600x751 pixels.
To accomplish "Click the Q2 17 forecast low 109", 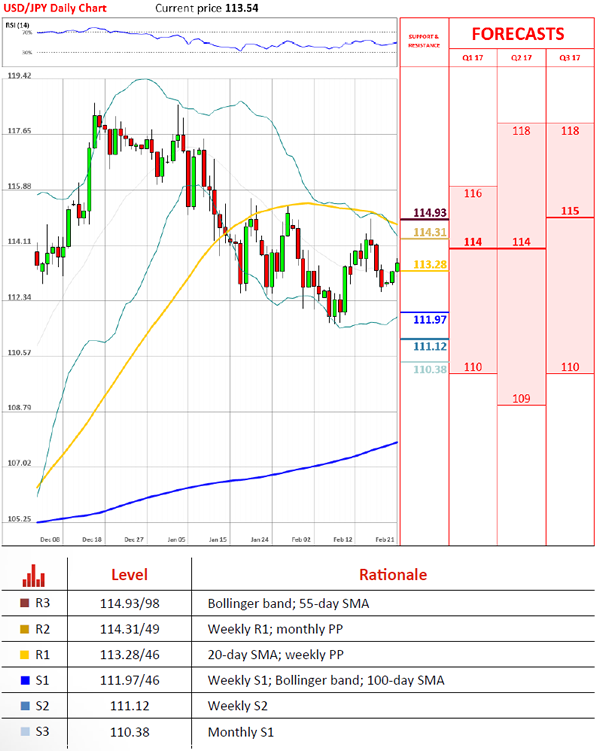I will pyautogui.click(x=521, y=398).
